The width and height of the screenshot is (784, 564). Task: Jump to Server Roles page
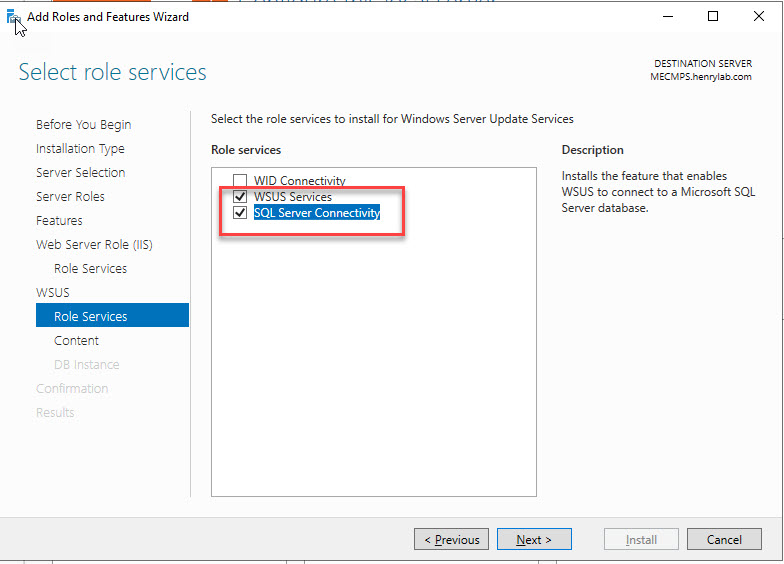click(70, 197)
